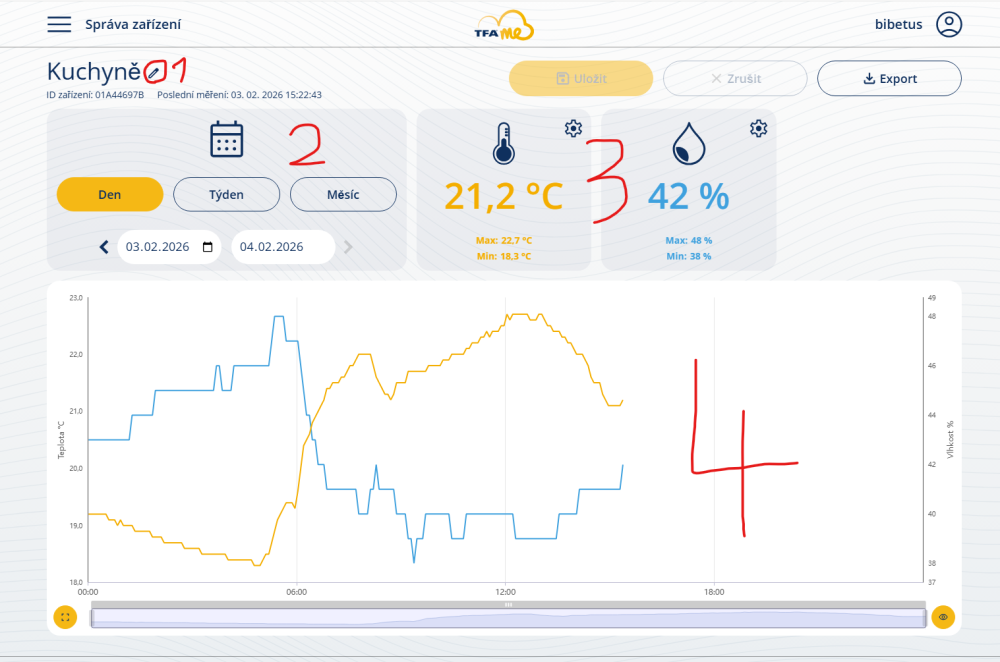Click the Export button
The height and width of the screenshot is (662, 1000).
tap(889, 78)
